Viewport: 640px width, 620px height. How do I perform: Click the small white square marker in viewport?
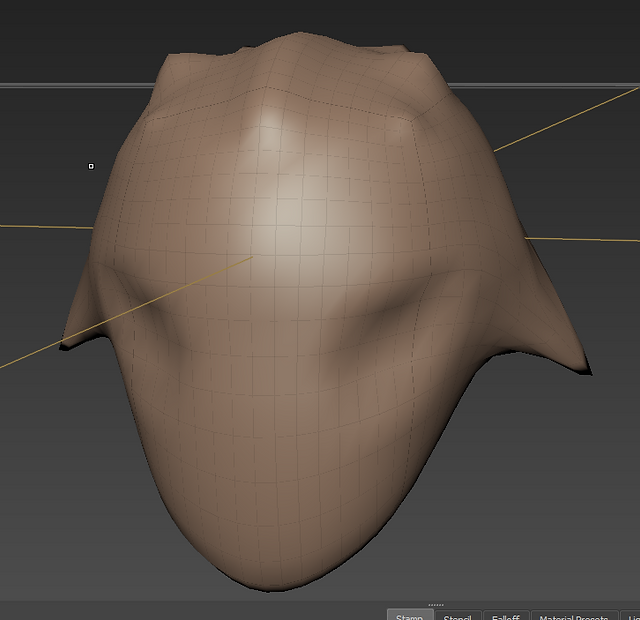click(91, 166)
